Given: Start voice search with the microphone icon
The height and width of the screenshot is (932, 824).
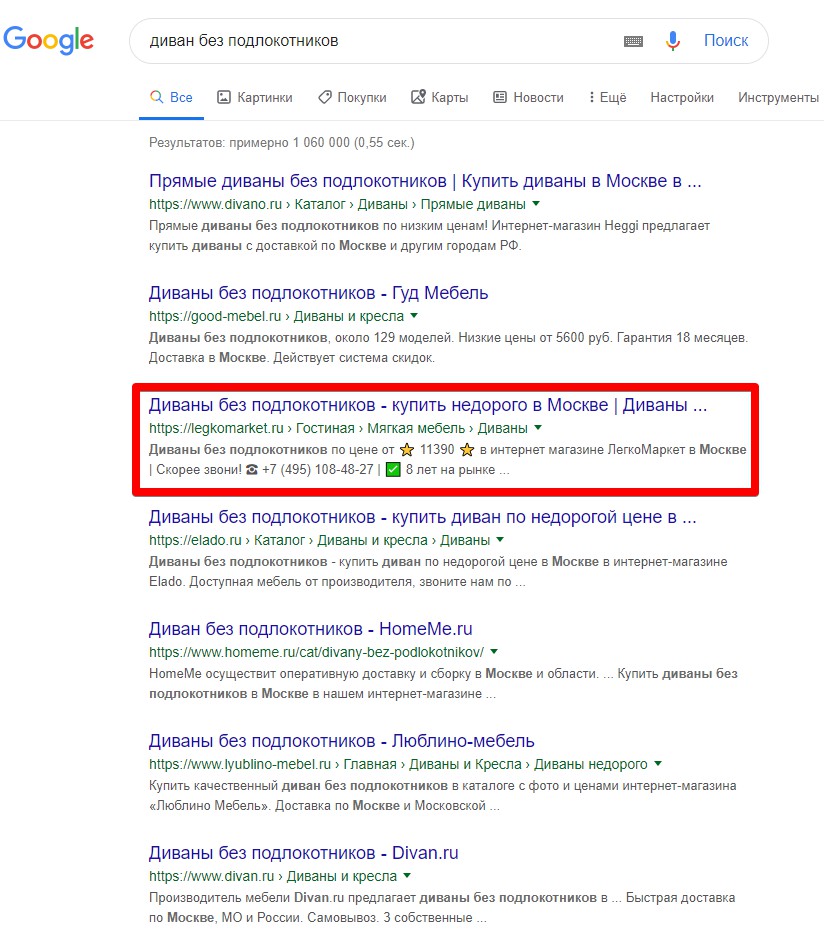Looking at the screenshot, I should click(x=672, y=41).
